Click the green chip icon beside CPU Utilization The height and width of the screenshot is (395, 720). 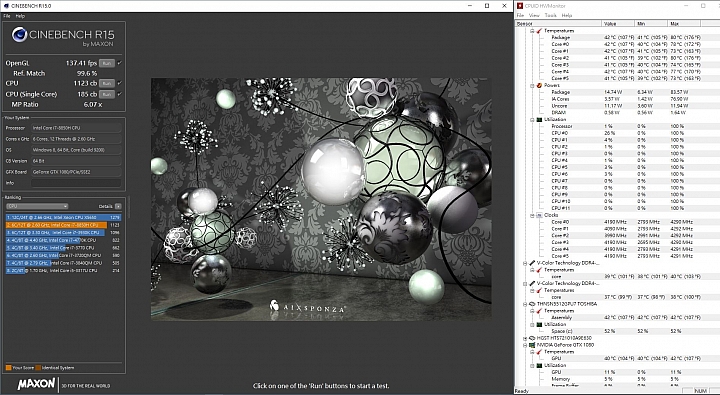(539, 119)
